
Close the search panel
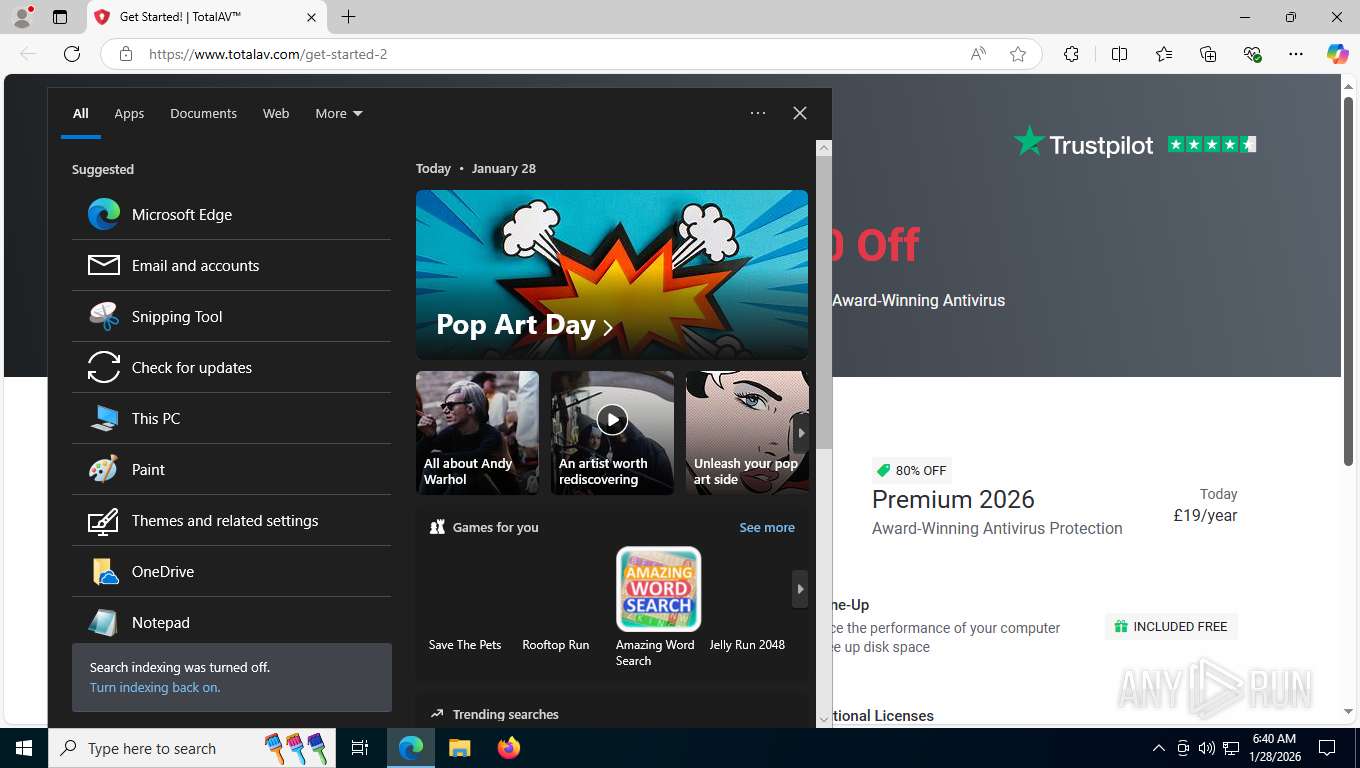pyautogui.click(x=800, y=113)
